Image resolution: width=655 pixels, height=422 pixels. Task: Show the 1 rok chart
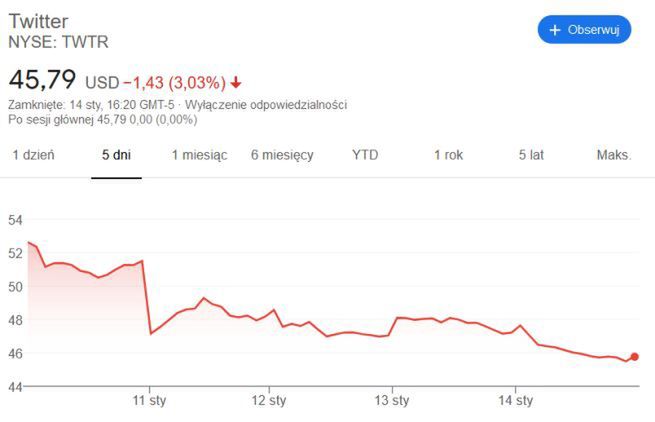point(448,155)
